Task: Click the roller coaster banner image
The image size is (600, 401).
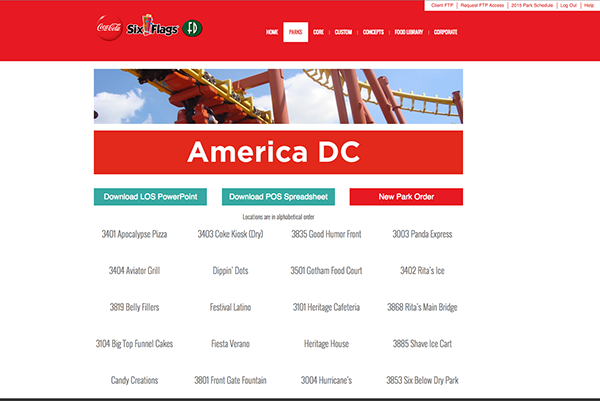Action: (x=278, y=96)
